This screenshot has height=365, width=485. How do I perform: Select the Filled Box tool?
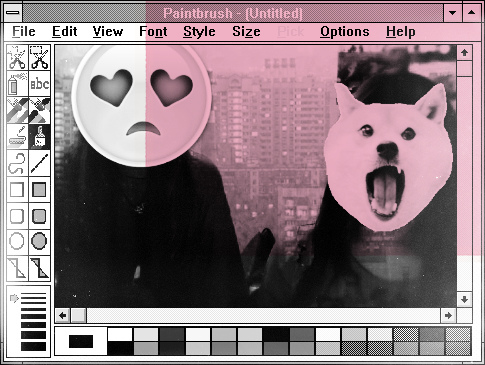click(x=40, y=190)
